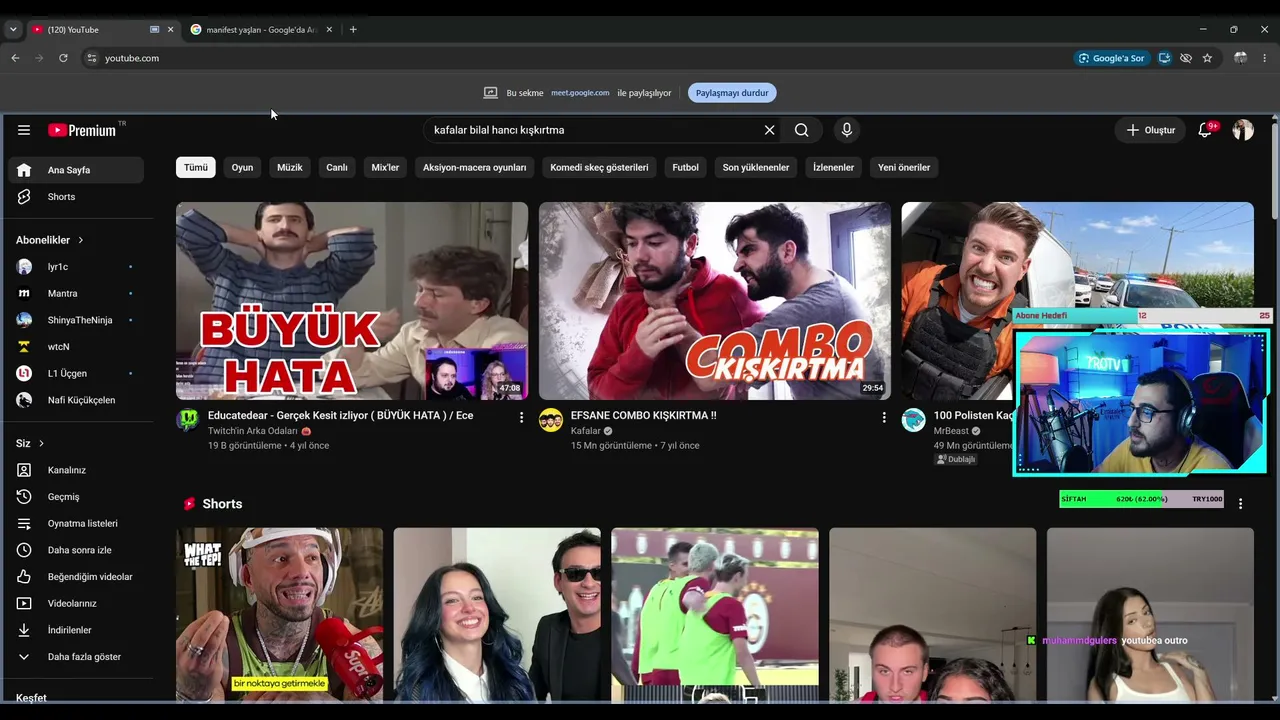Open Beğendiğim videolar in the sidebar

coord(76,577)
